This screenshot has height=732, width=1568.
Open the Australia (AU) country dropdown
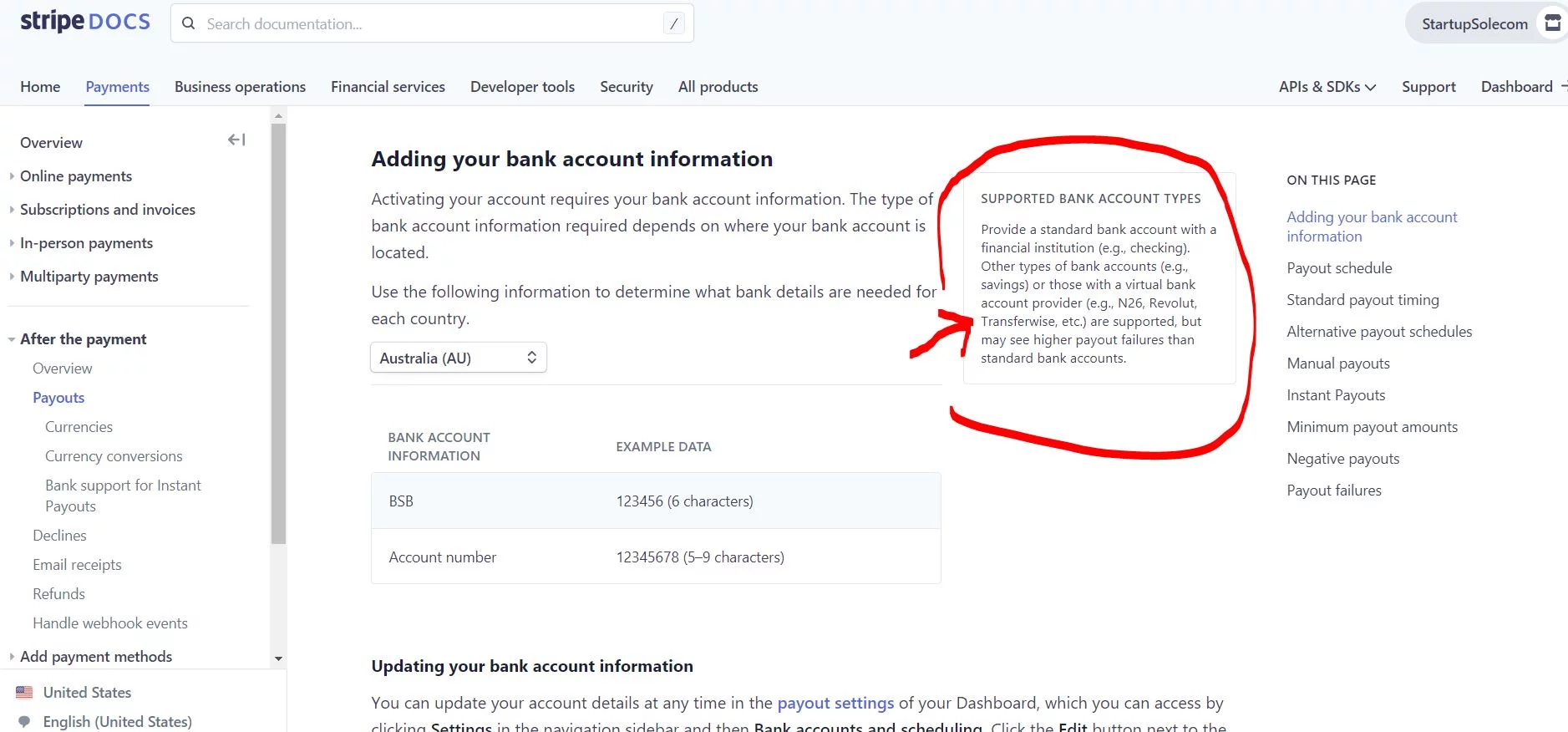click(x=458, y=358)
